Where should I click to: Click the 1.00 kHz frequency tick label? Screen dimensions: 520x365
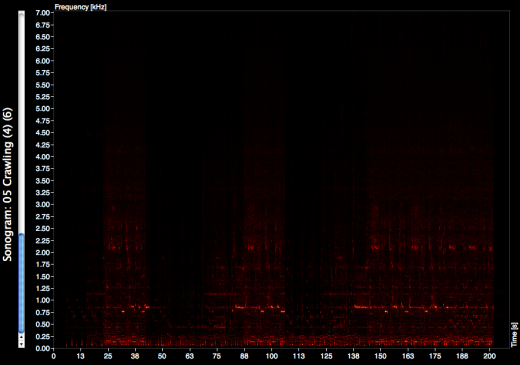(x=43, y=300)
